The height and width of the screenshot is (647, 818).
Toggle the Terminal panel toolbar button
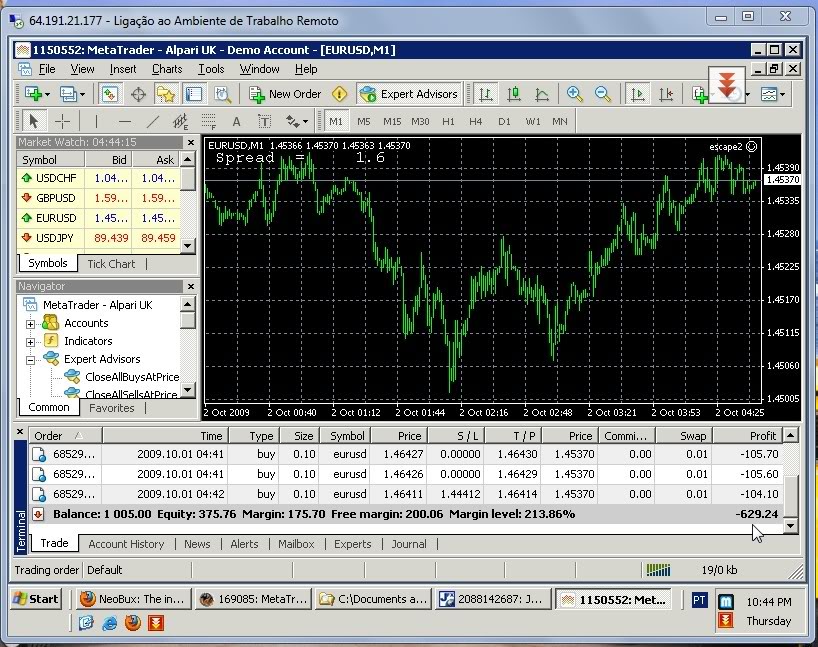[194, 94]
